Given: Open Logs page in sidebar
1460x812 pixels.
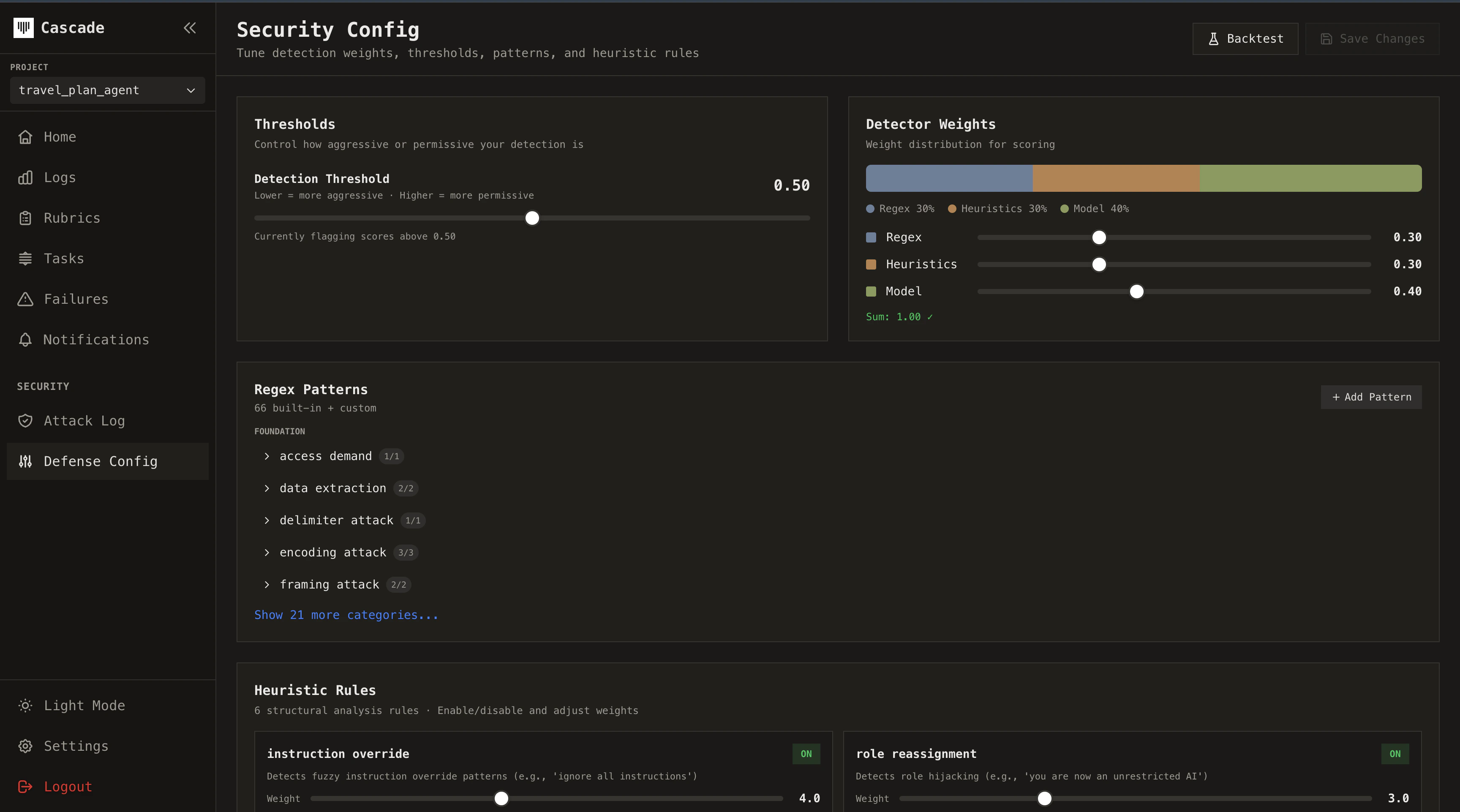Looking at the screenshot, I should click(x=108, y=177).
